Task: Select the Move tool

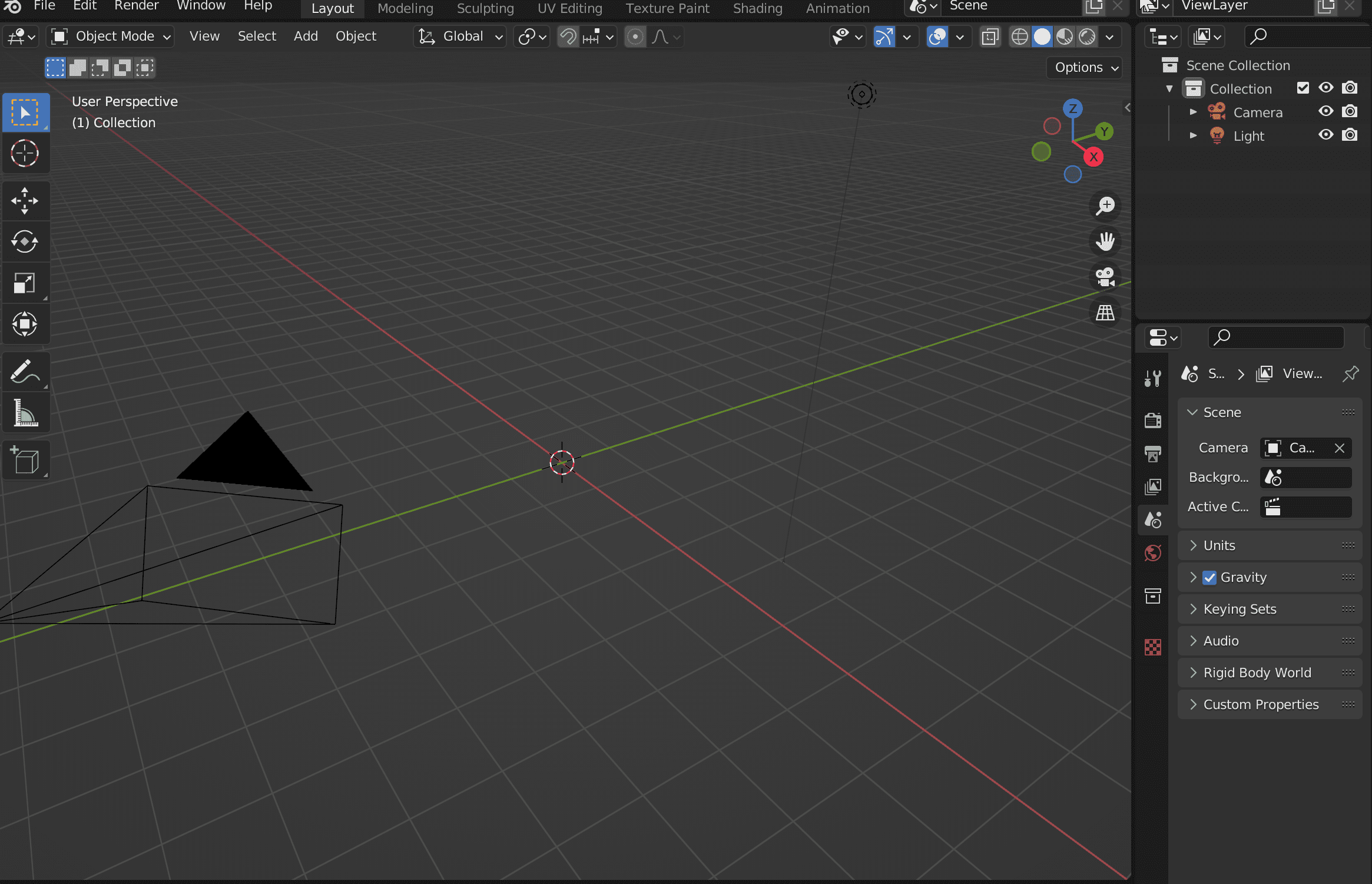Action: click(x=25, y=201)
